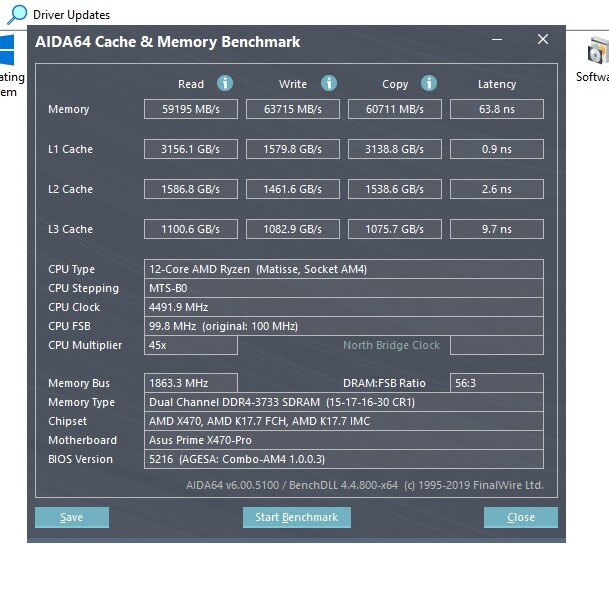The image size is (609, 590).
Task: Select Memory copy value 60711 MB/s
Action: pos(395,109)
